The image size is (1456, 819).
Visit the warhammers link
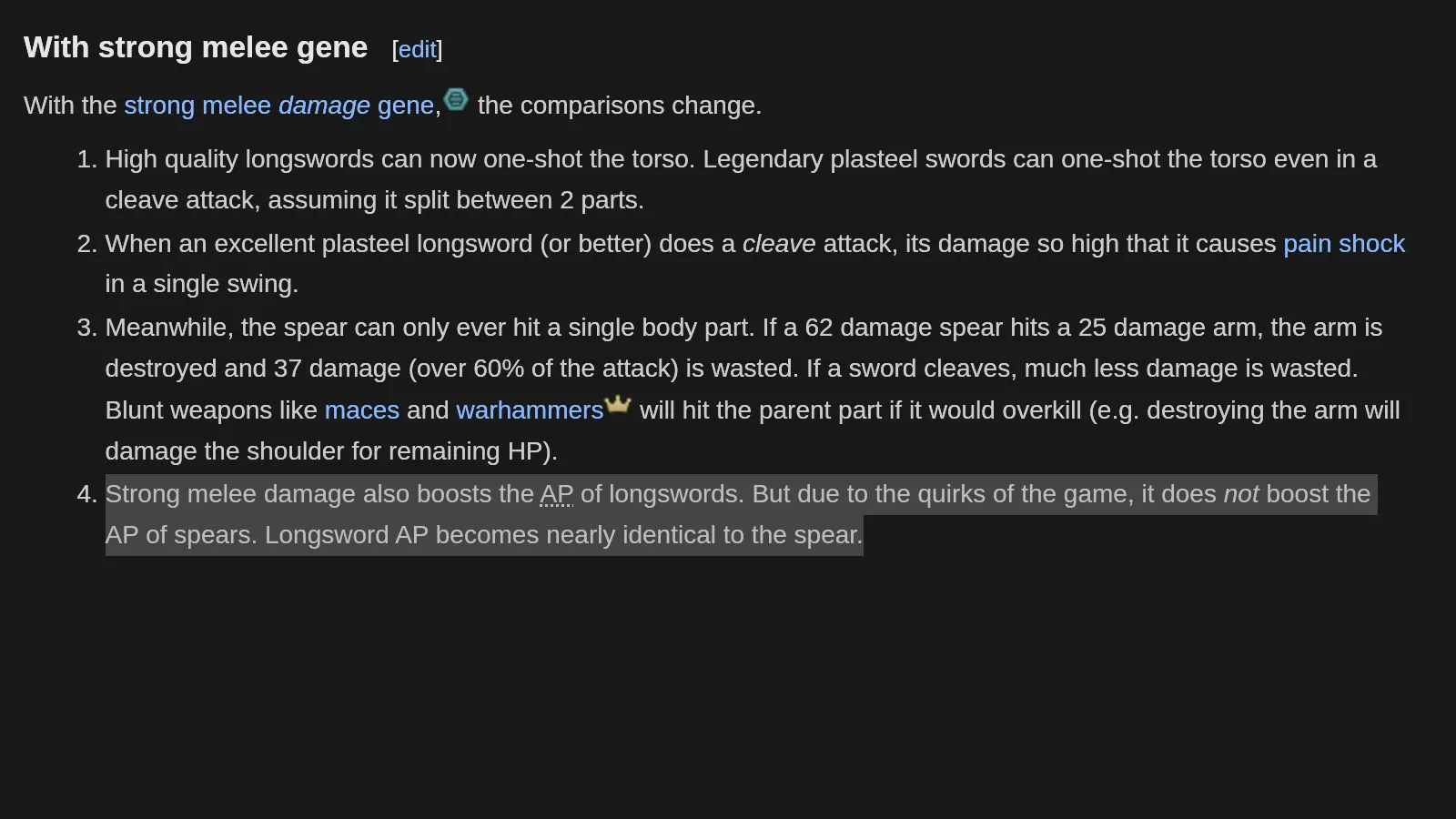pyautogui.click(x=530, y=410)
